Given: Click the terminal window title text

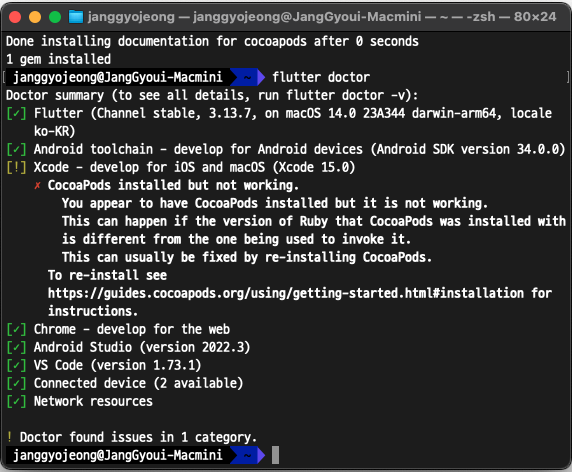Looking at the screenshot, I should tap(322, 17).
